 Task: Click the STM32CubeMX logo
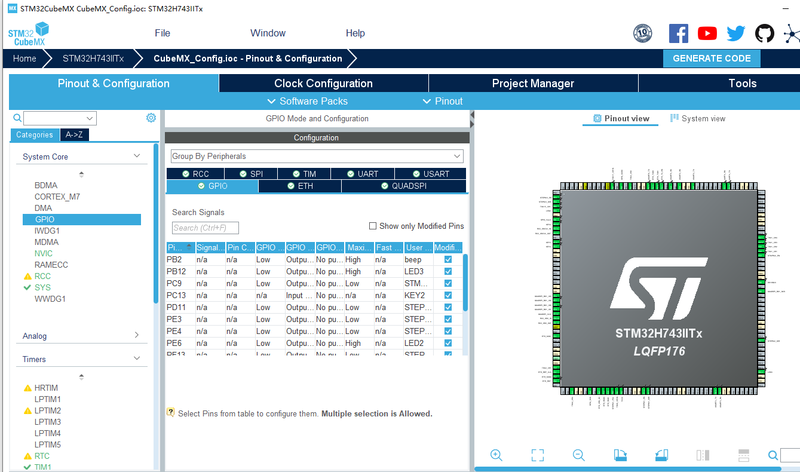[x=29, y=34]
